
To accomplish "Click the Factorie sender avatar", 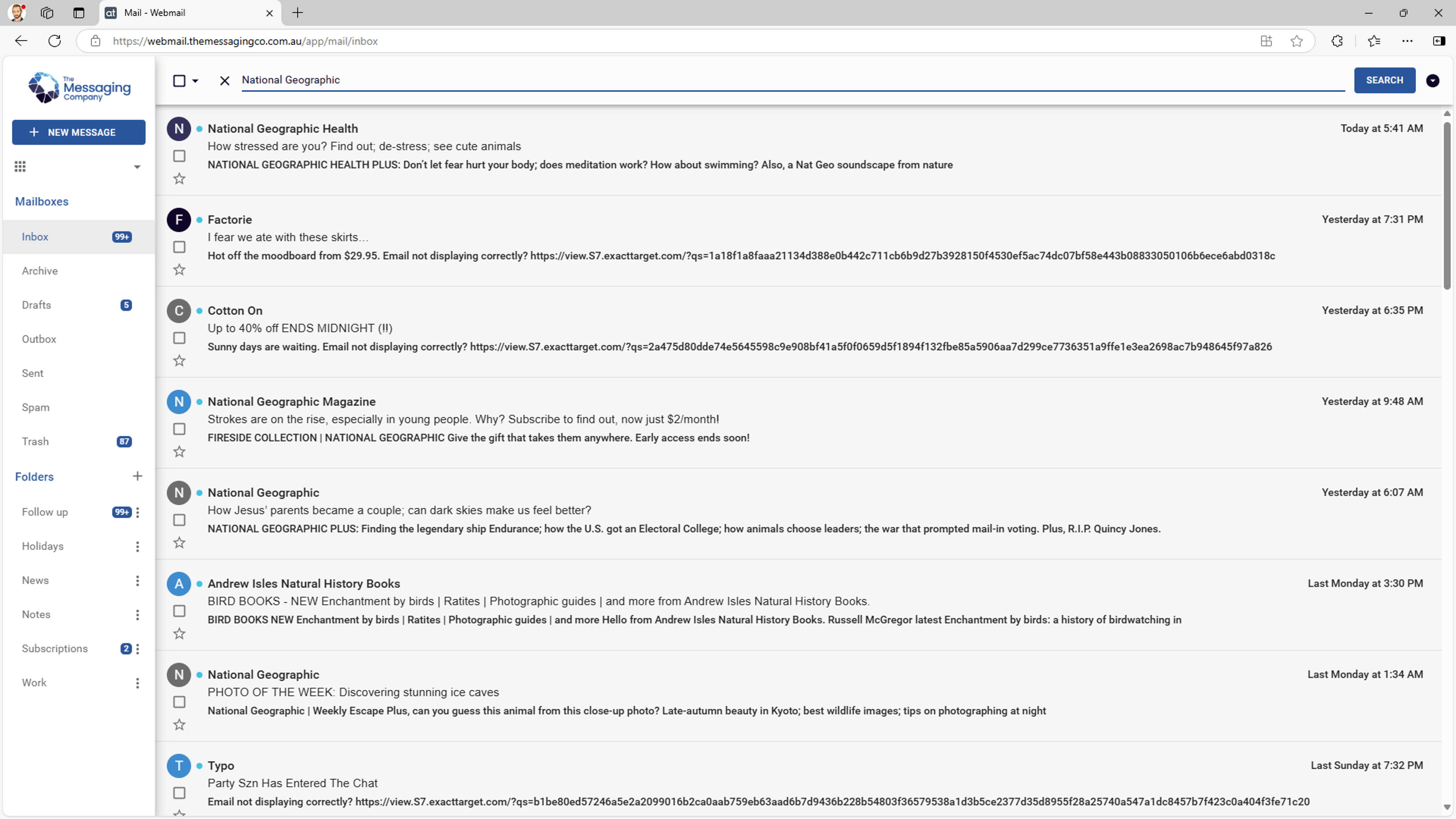I will [179, 220].
